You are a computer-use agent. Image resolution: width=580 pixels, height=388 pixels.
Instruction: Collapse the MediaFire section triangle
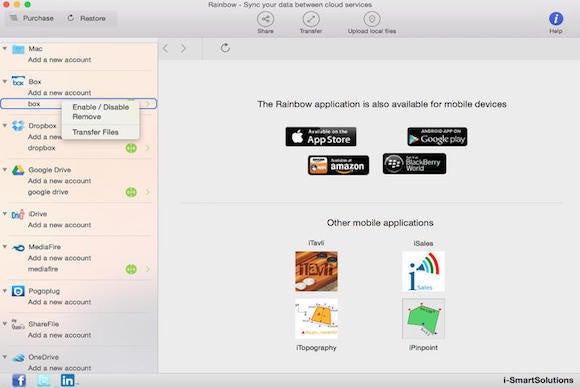tap(5, 246)
